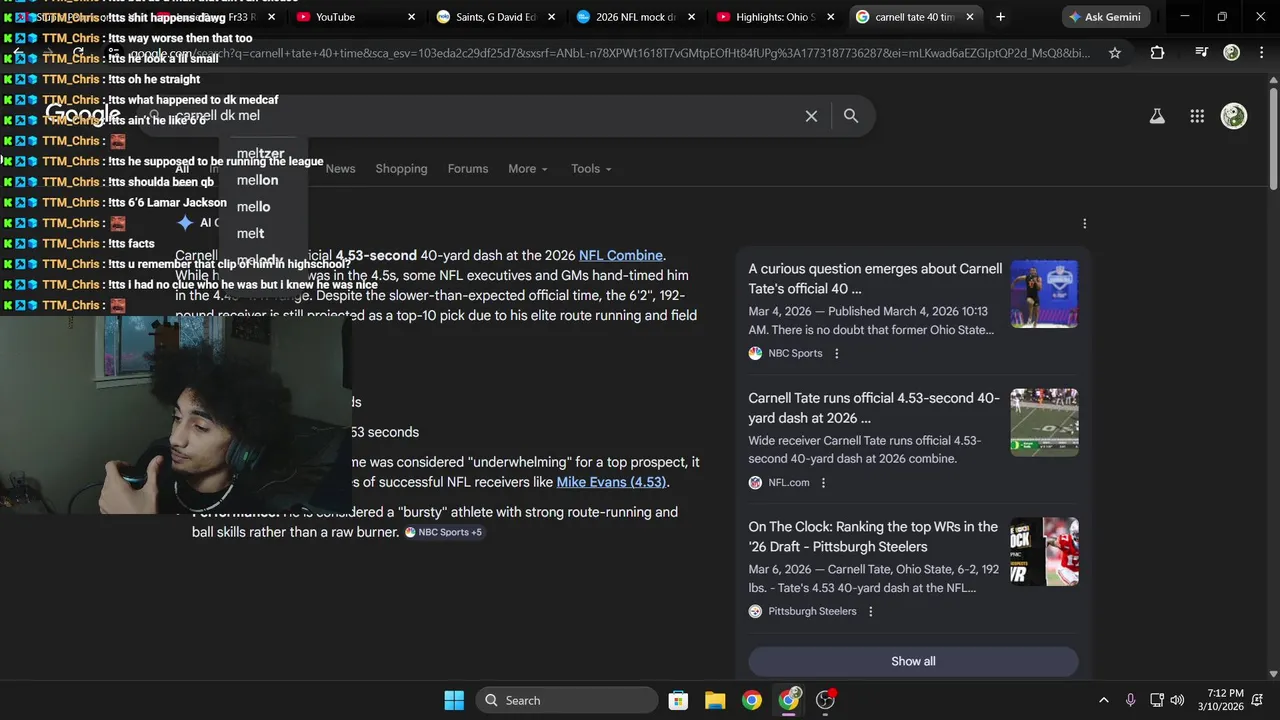Screen dimensions: 1280x720
Task: Click the magnifying glass search button
Action: click(851, 116)
